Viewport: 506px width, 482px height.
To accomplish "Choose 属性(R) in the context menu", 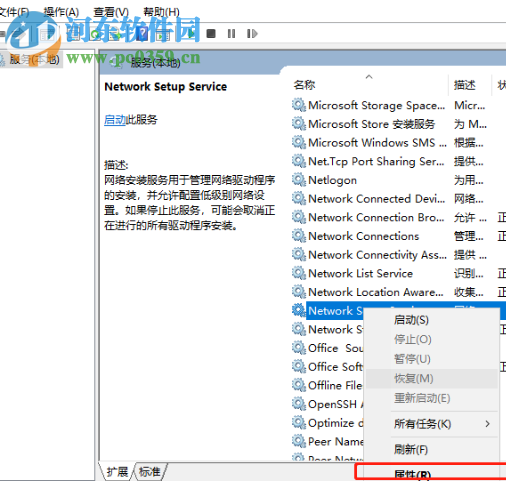I will pos(432,473).
